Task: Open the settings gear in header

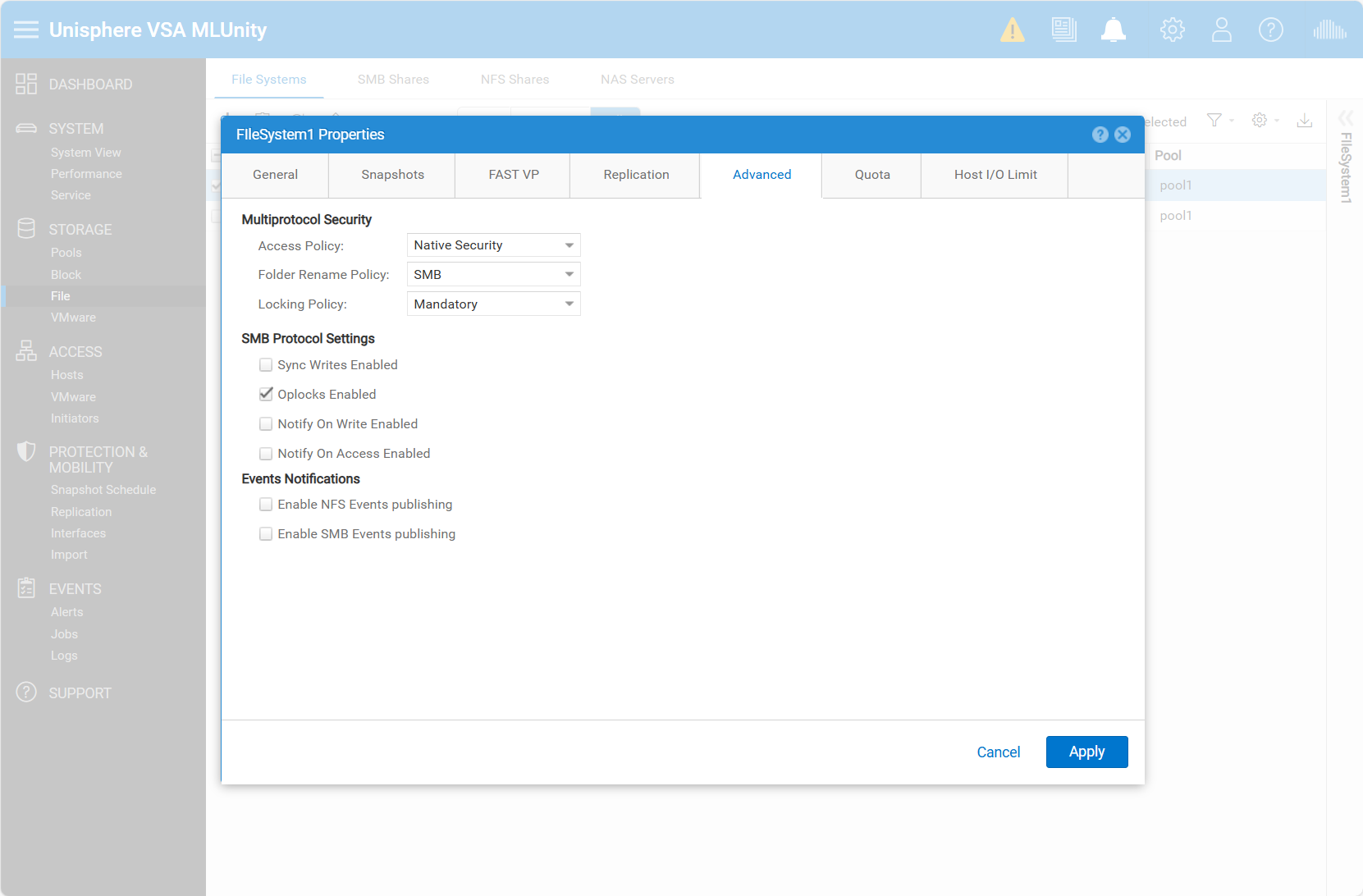Action: 1172,30
